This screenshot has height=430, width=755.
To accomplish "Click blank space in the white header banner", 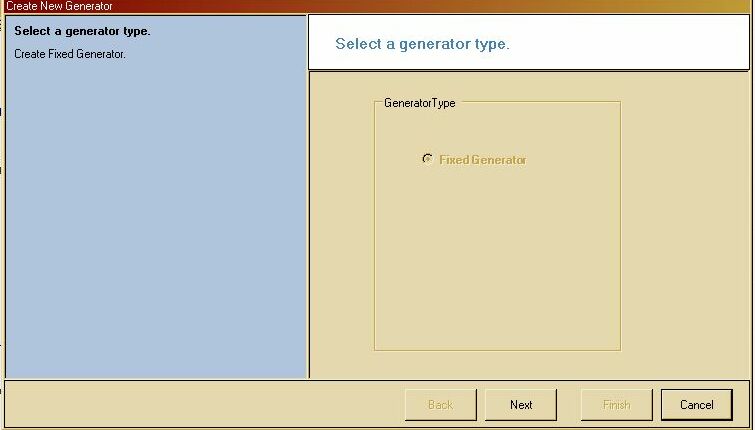I will [x=626, y=43].
